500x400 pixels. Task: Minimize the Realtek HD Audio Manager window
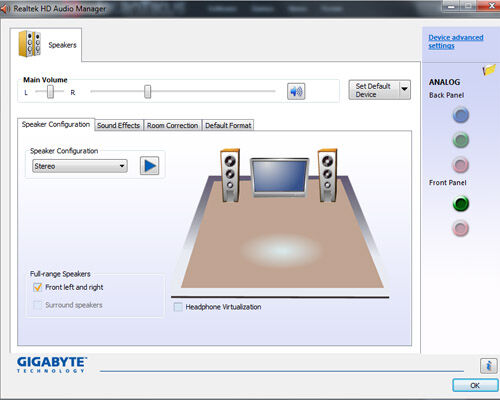point(451,6)
